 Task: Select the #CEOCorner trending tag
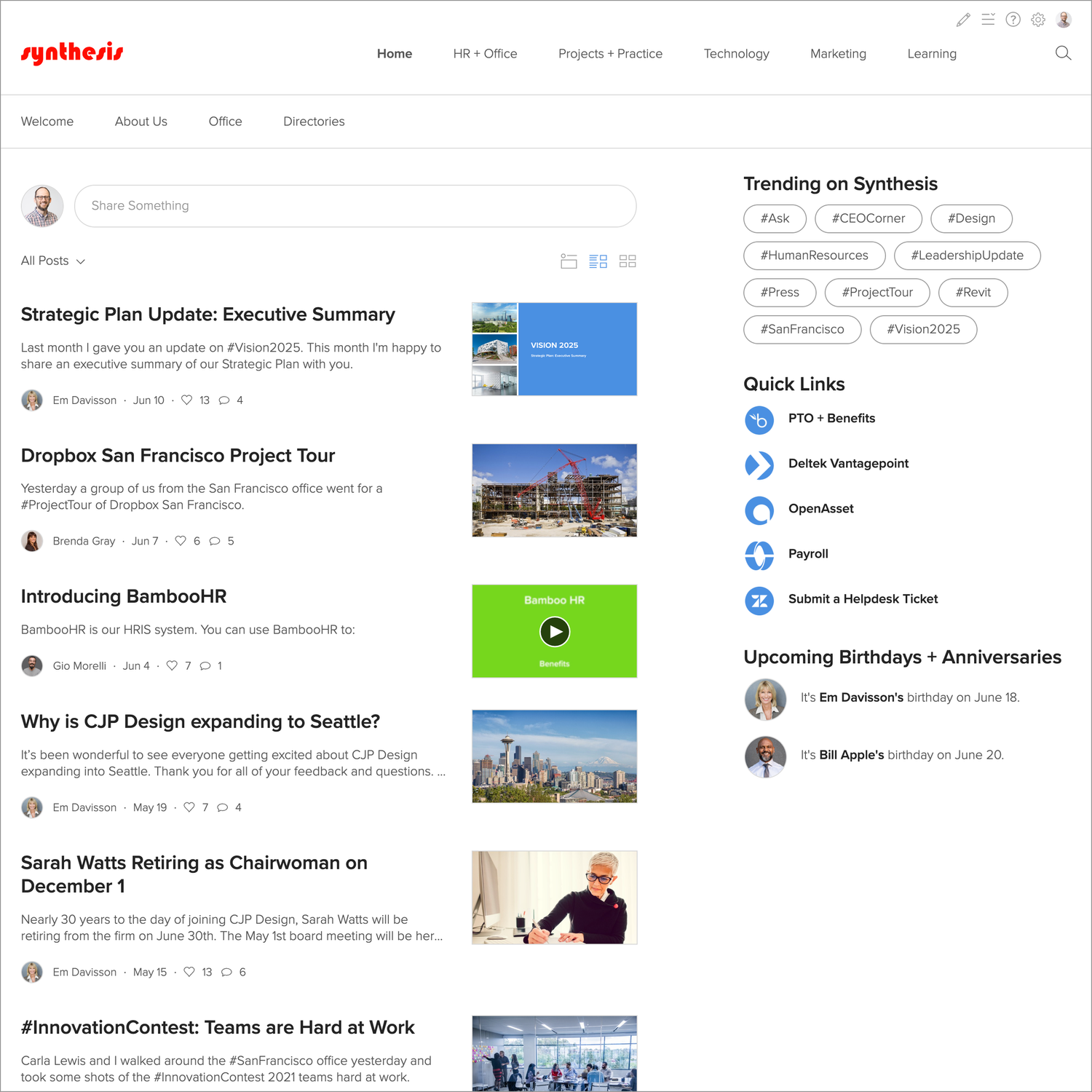tap(869, 218)
